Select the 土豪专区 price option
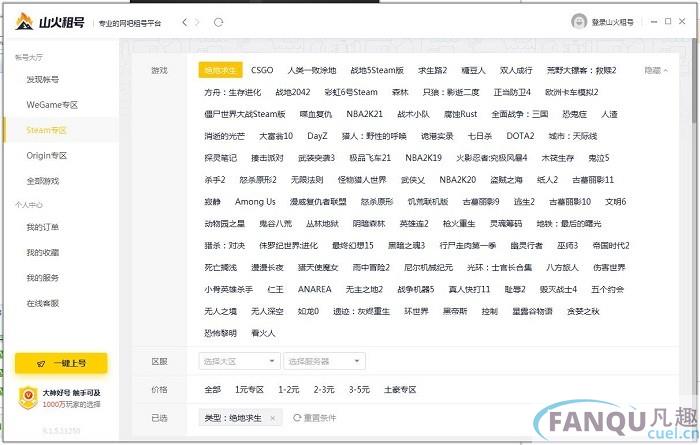This screenshot has width=700, height=445. click(402, 389)
